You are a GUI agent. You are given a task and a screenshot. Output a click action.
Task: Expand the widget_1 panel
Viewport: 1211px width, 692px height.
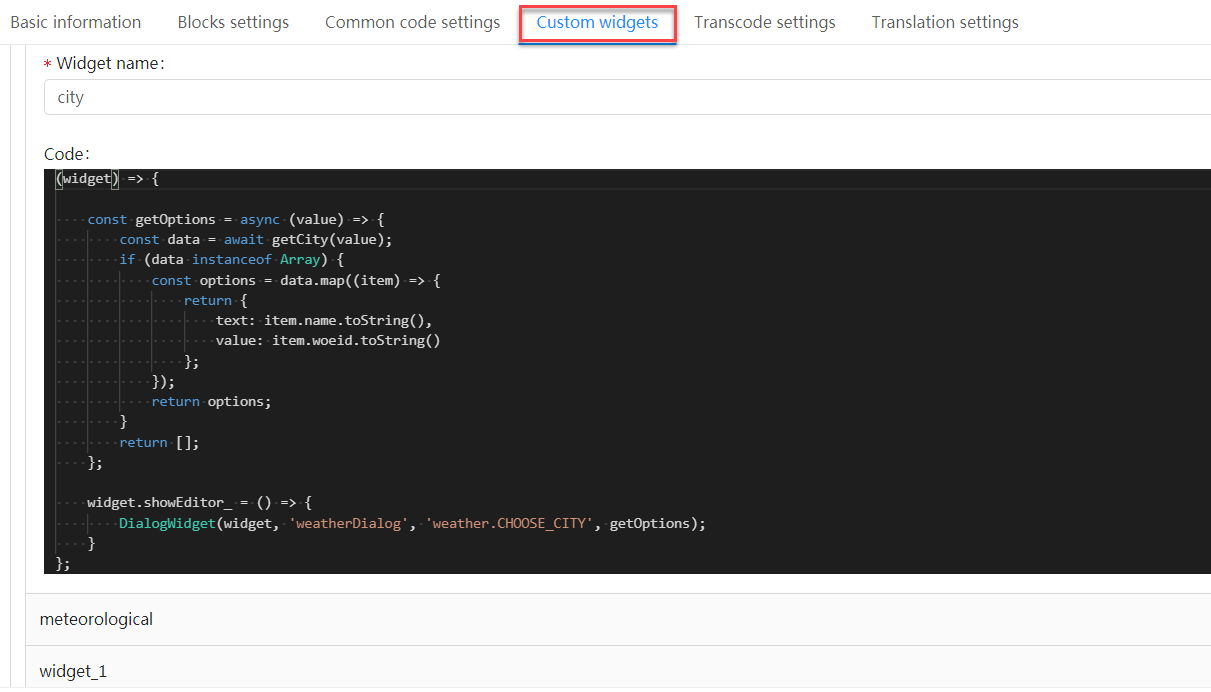point(618,669)
